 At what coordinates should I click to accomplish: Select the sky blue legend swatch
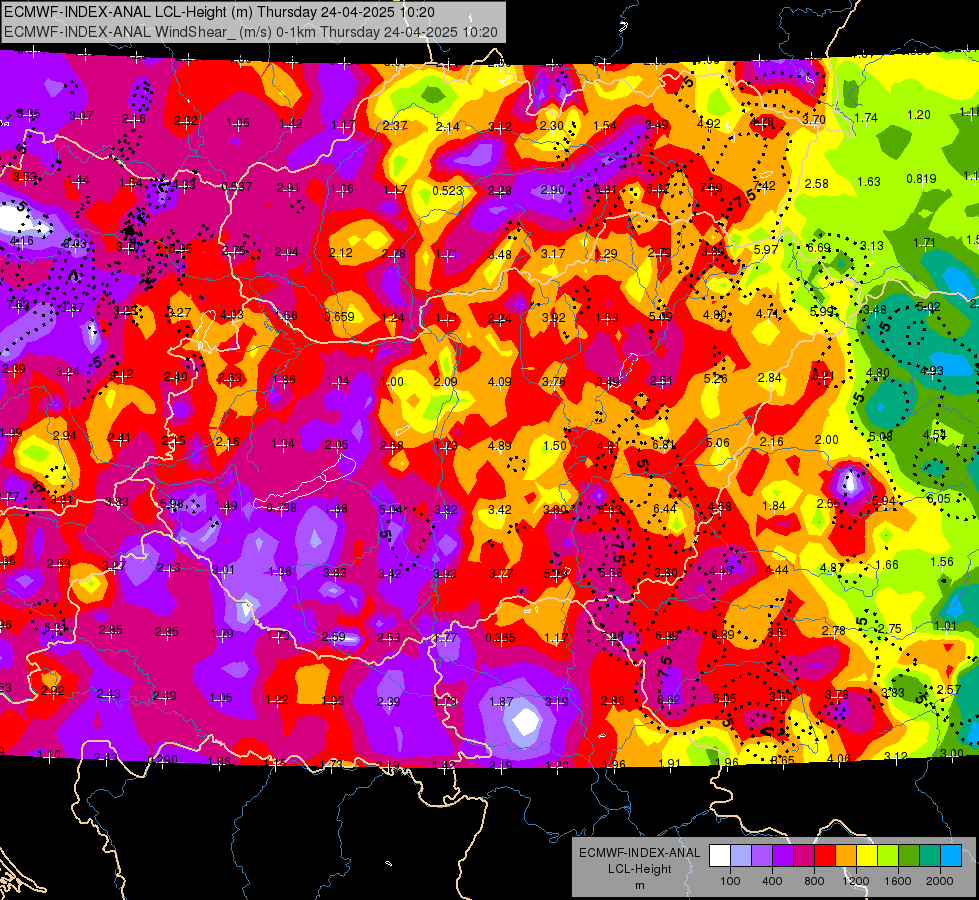[950, 855]
